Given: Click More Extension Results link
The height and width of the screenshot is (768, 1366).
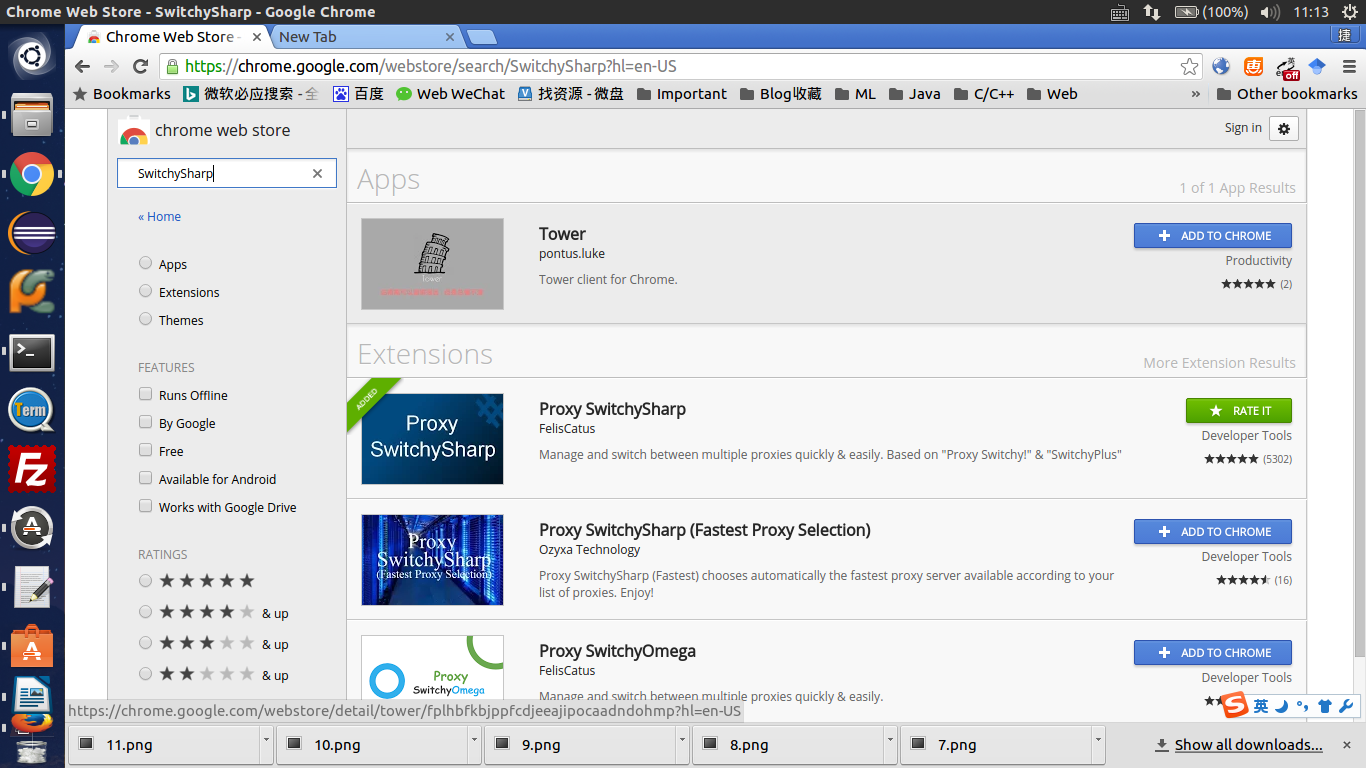Looking at the screenshot, I should (1219, 363).
